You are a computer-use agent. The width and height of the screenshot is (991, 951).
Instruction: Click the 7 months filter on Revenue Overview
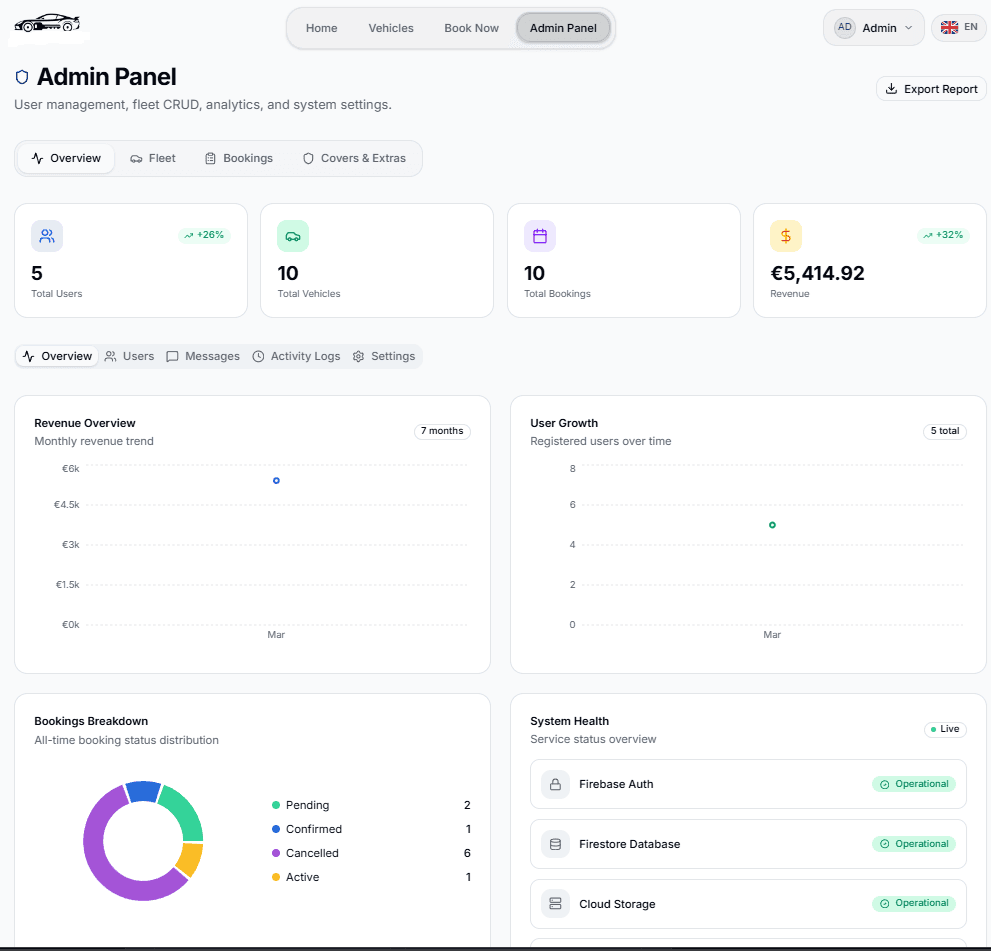tap(441, 431)
